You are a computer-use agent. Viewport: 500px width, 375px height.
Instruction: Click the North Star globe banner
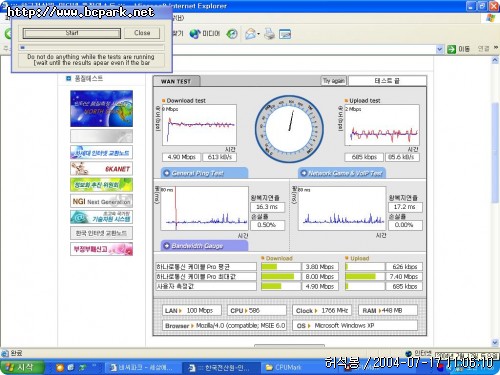(101, 109)
